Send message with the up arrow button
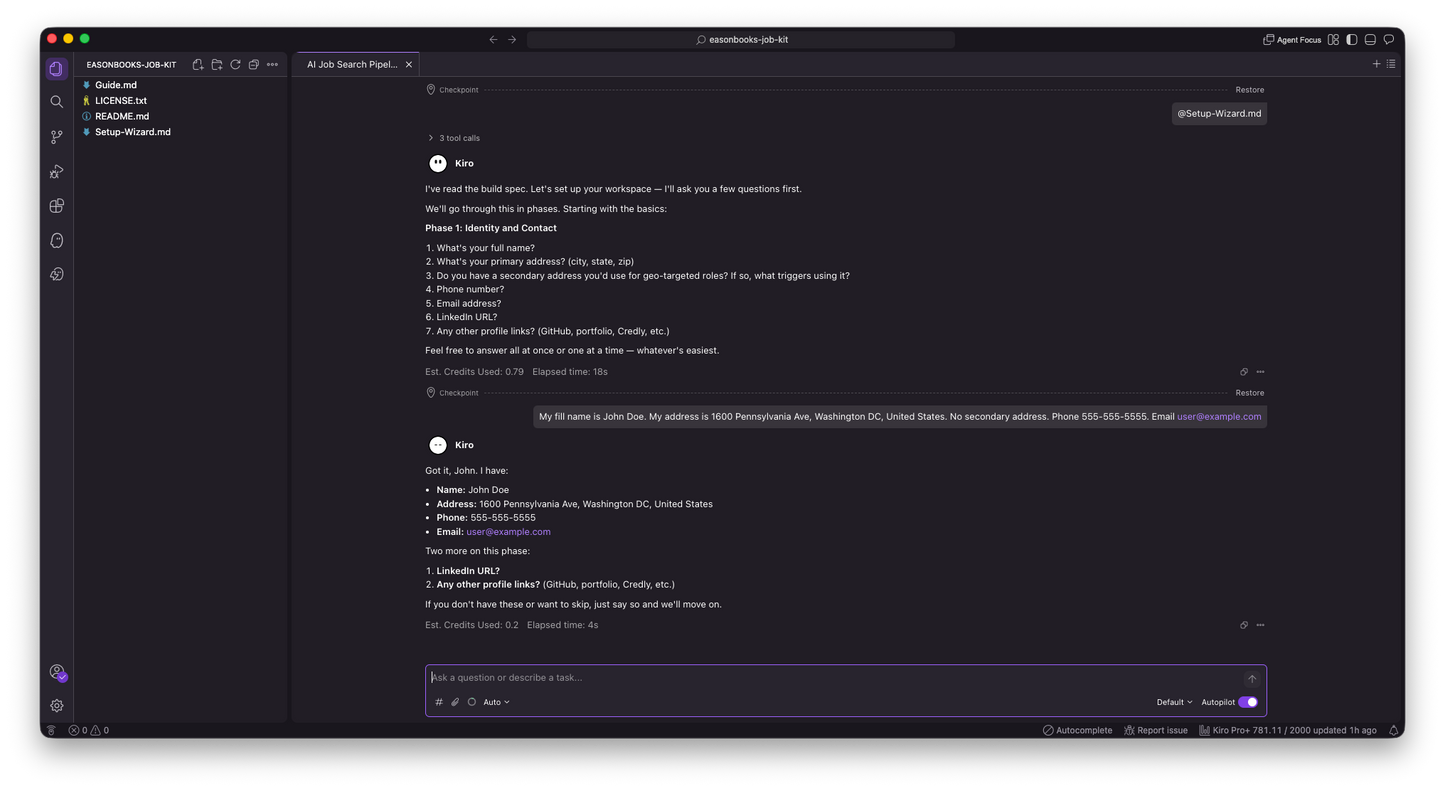The height and width of the screenshot is (791, 1445). tap(1252, 679)
